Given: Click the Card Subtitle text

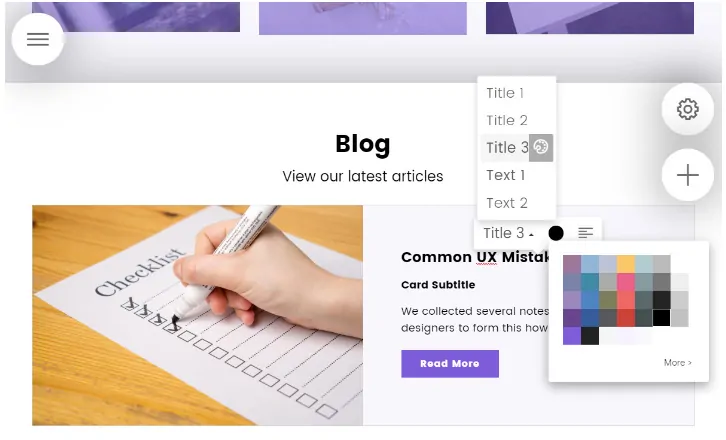Looking at the screenshot, I should [438, 285].
